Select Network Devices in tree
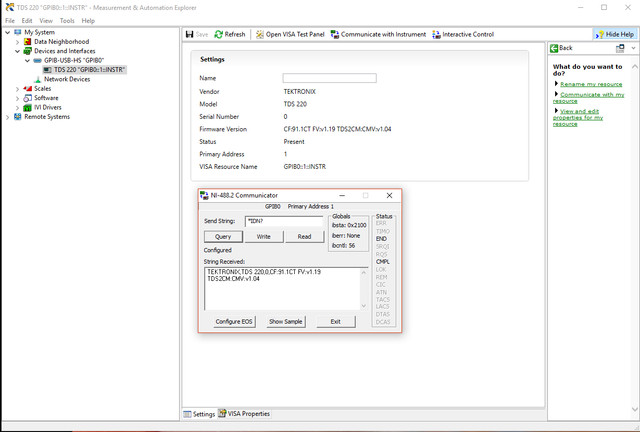This screenshot has height=432, width=640. [x=66, y=79]
